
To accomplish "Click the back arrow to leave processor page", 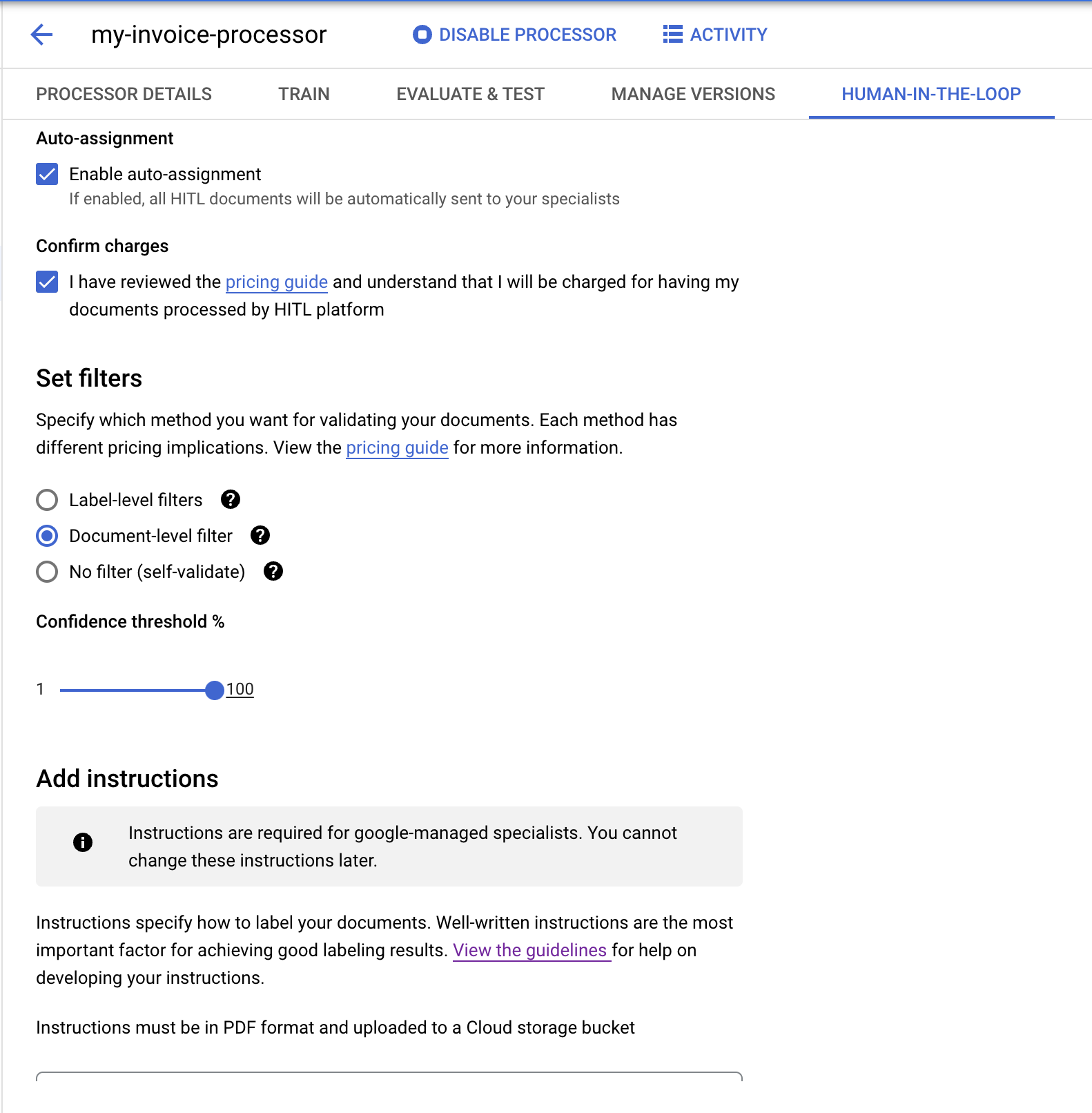I will point(42,35).
